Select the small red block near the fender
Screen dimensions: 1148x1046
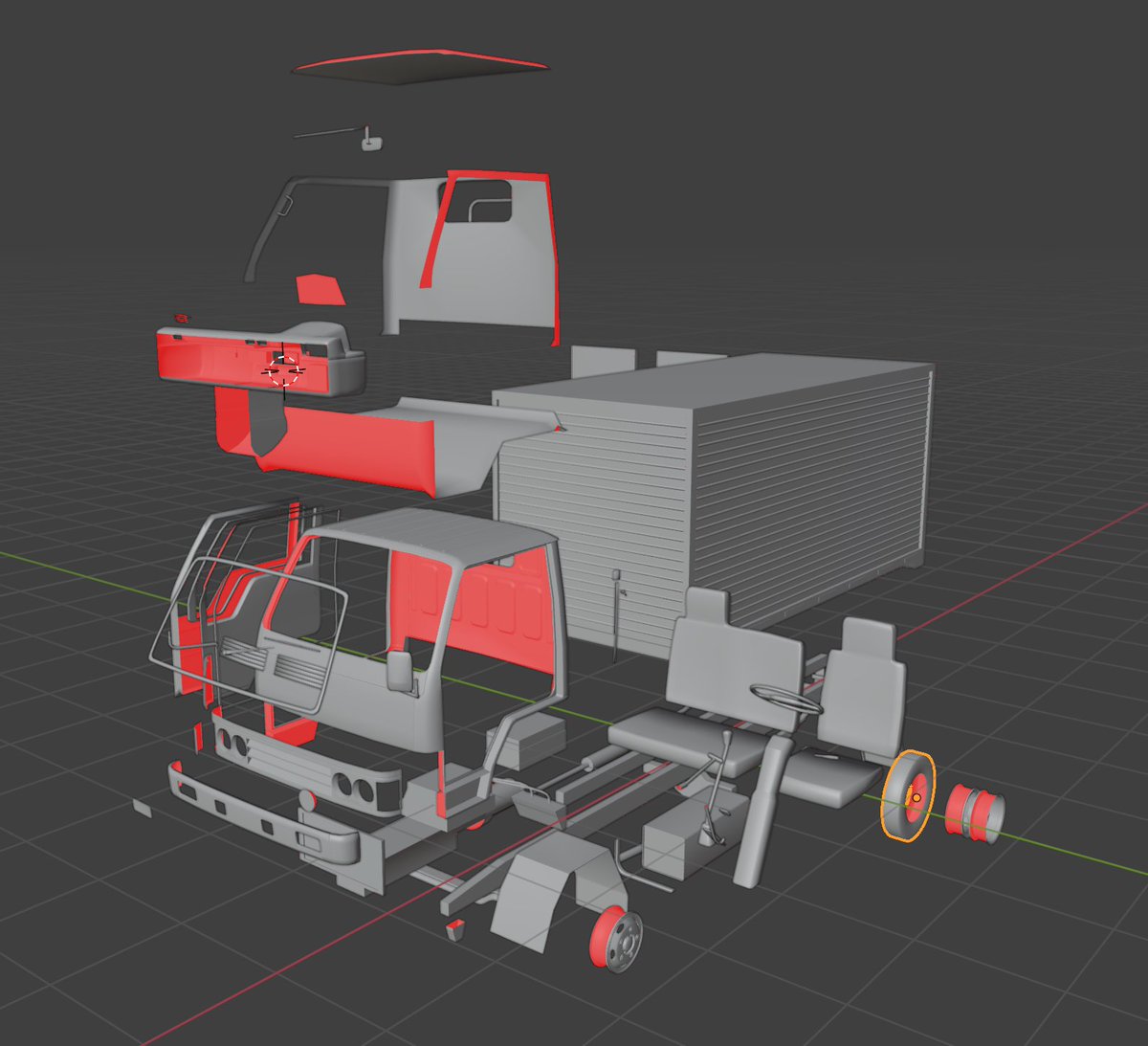click(455, 927)
